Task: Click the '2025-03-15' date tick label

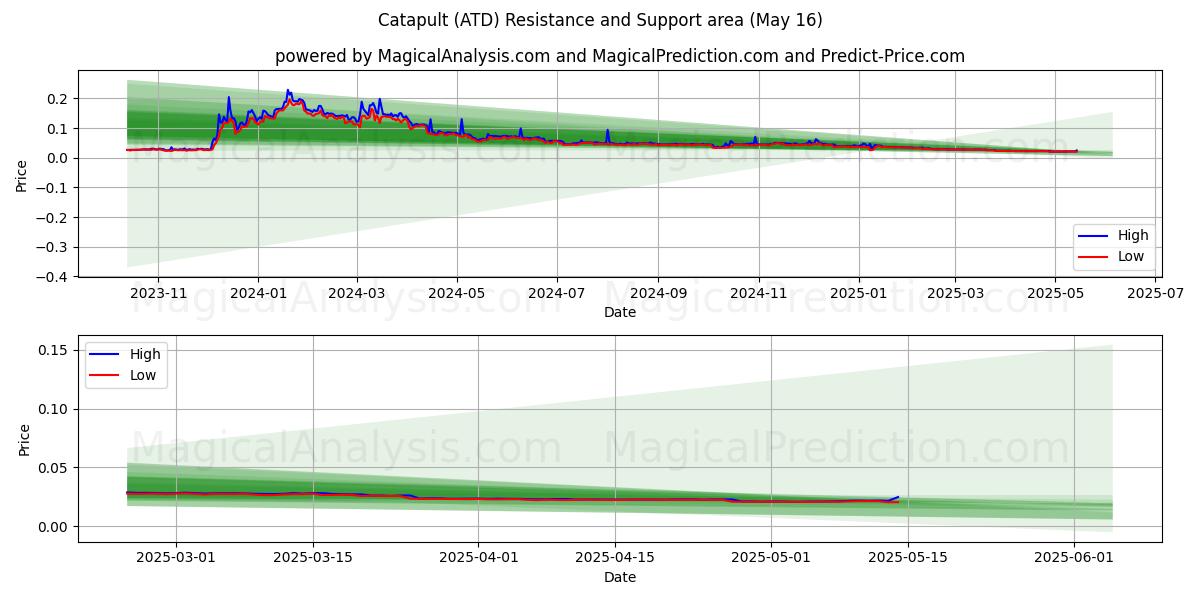Action: 313,558
